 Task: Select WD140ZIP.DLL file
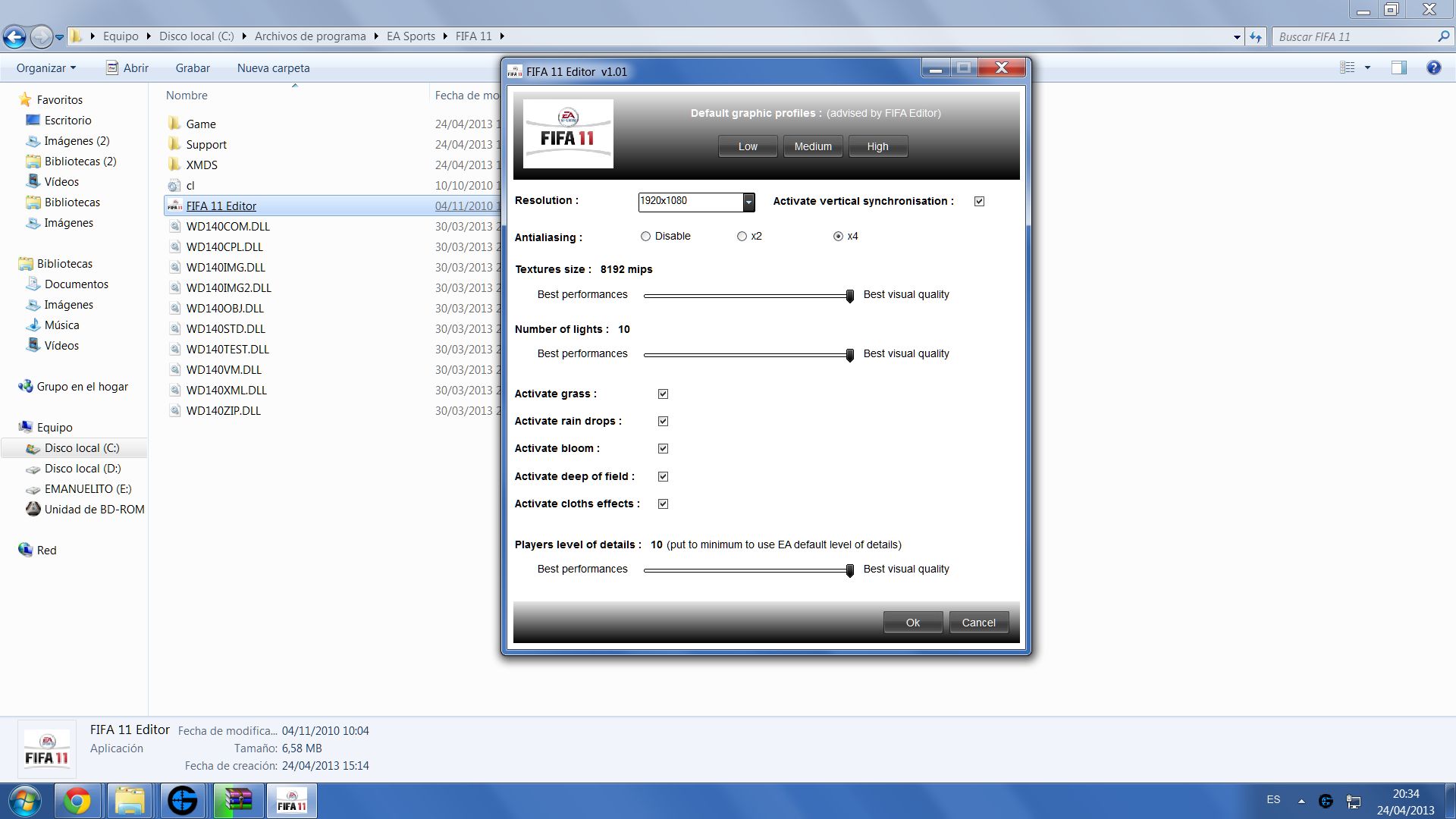pos(223,410)
